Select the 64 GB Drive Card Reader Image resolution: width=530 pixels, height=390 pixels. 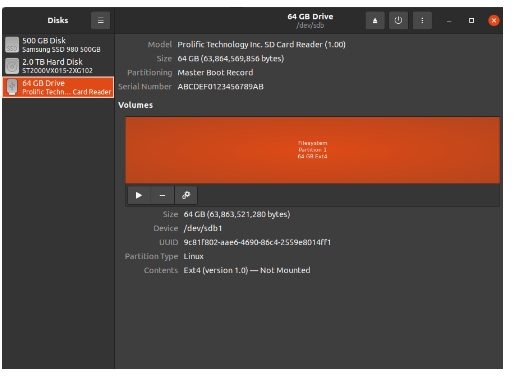pos(58,87)
